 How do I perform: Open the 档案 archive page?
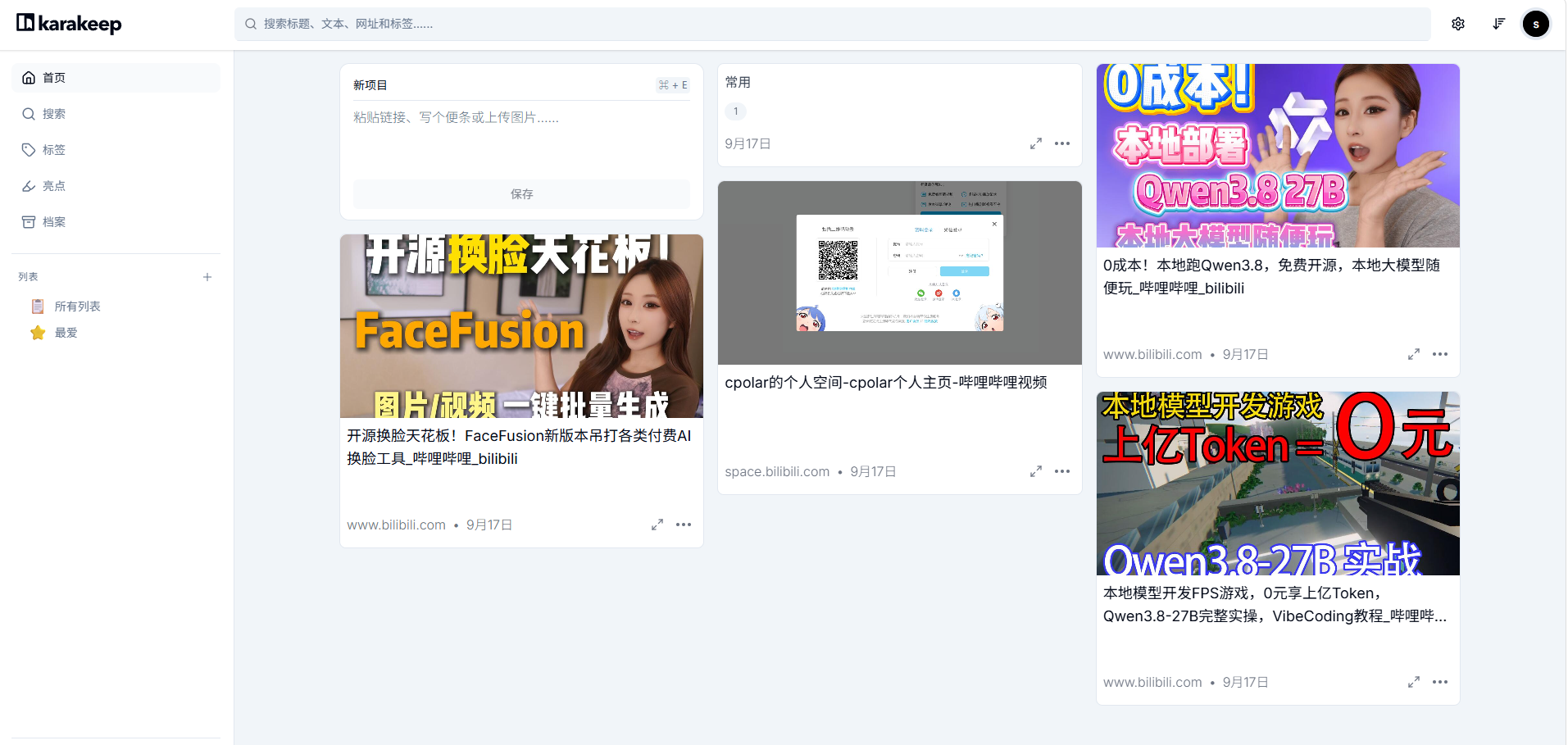116,222
